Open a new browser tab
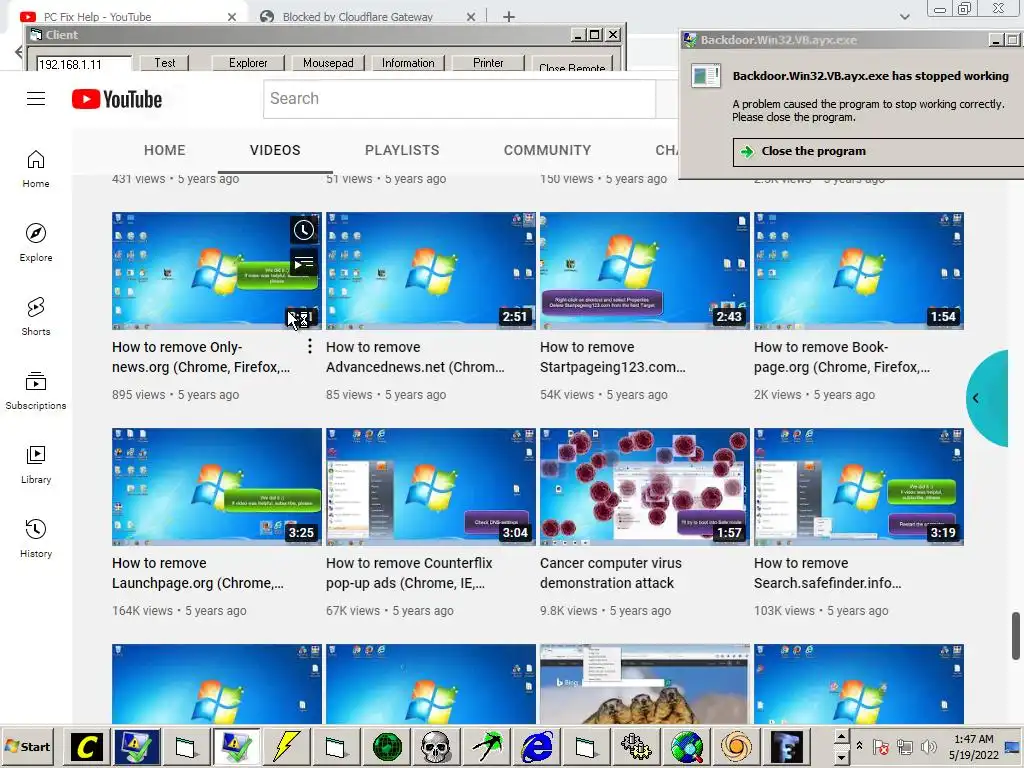Image resolution: width=1024 pixels, height=768 pixels. tap(509, 17)
